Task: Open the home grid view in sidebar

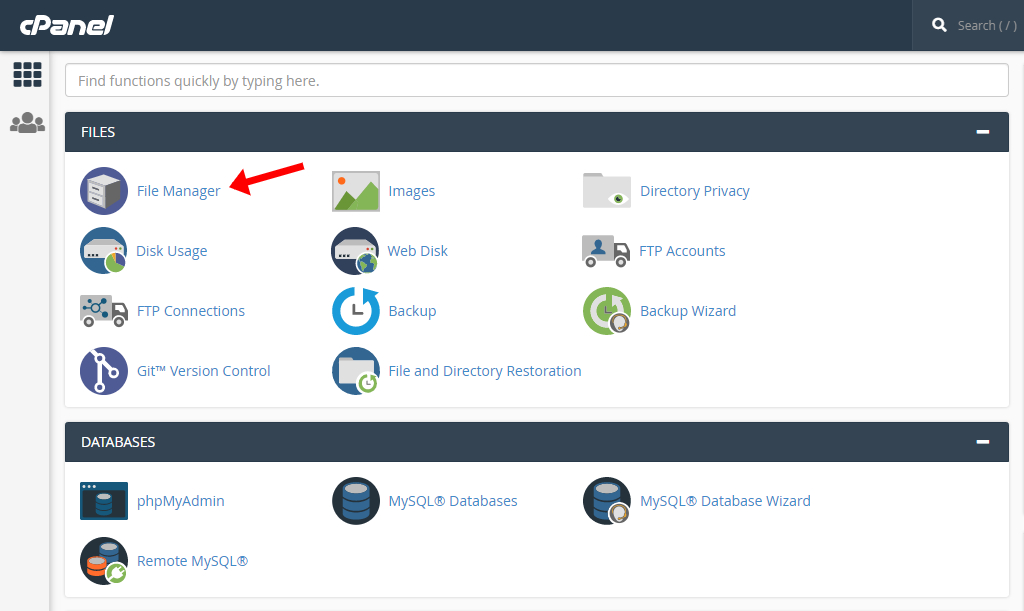Action: pyautogui.click(x=27, y=74)
